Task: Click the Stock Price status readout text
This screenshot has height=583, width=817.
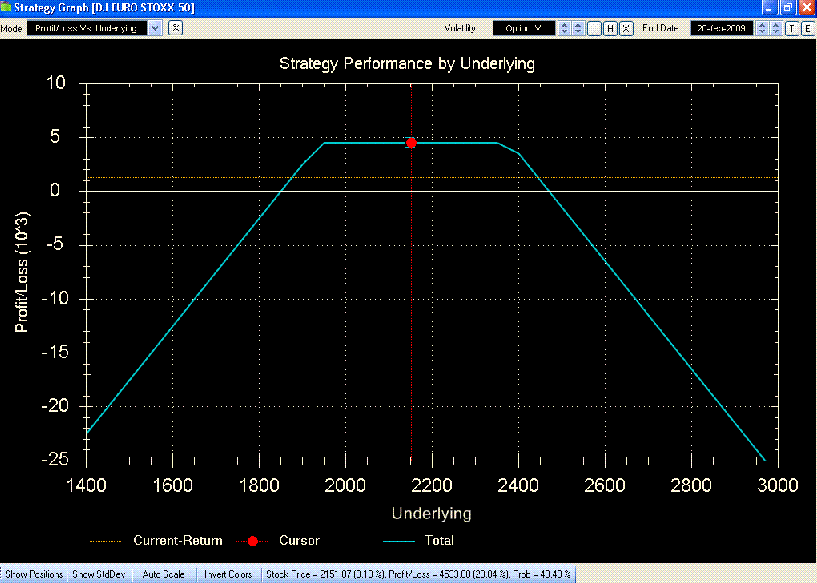Action: pyautogui.click(x=418, y=574)
